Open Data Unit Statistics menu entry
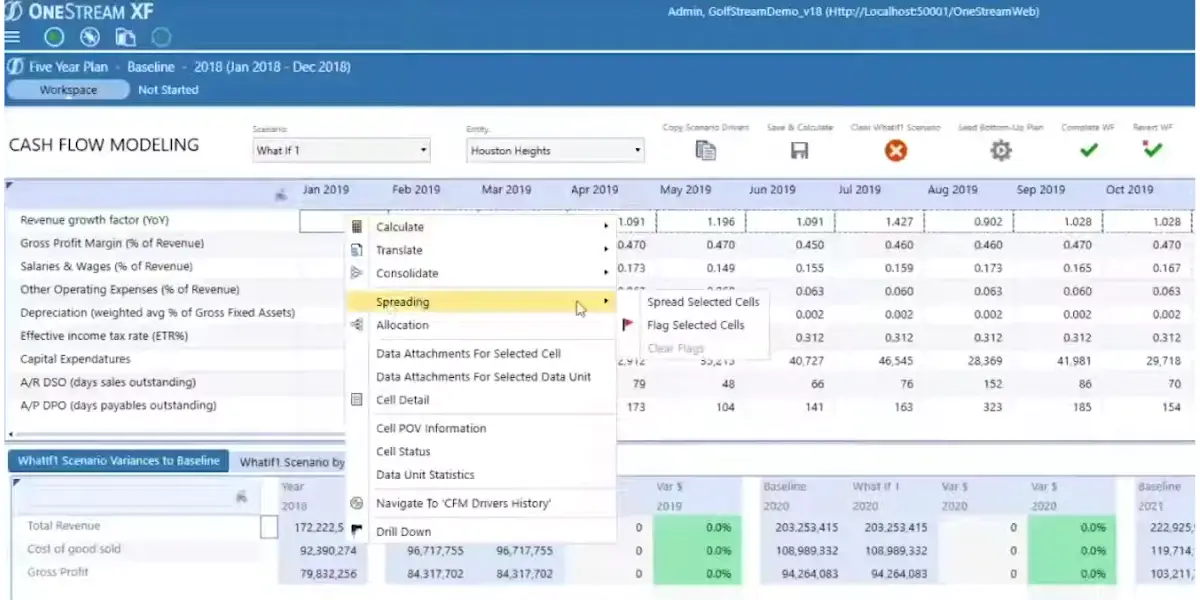 (425, 475)
